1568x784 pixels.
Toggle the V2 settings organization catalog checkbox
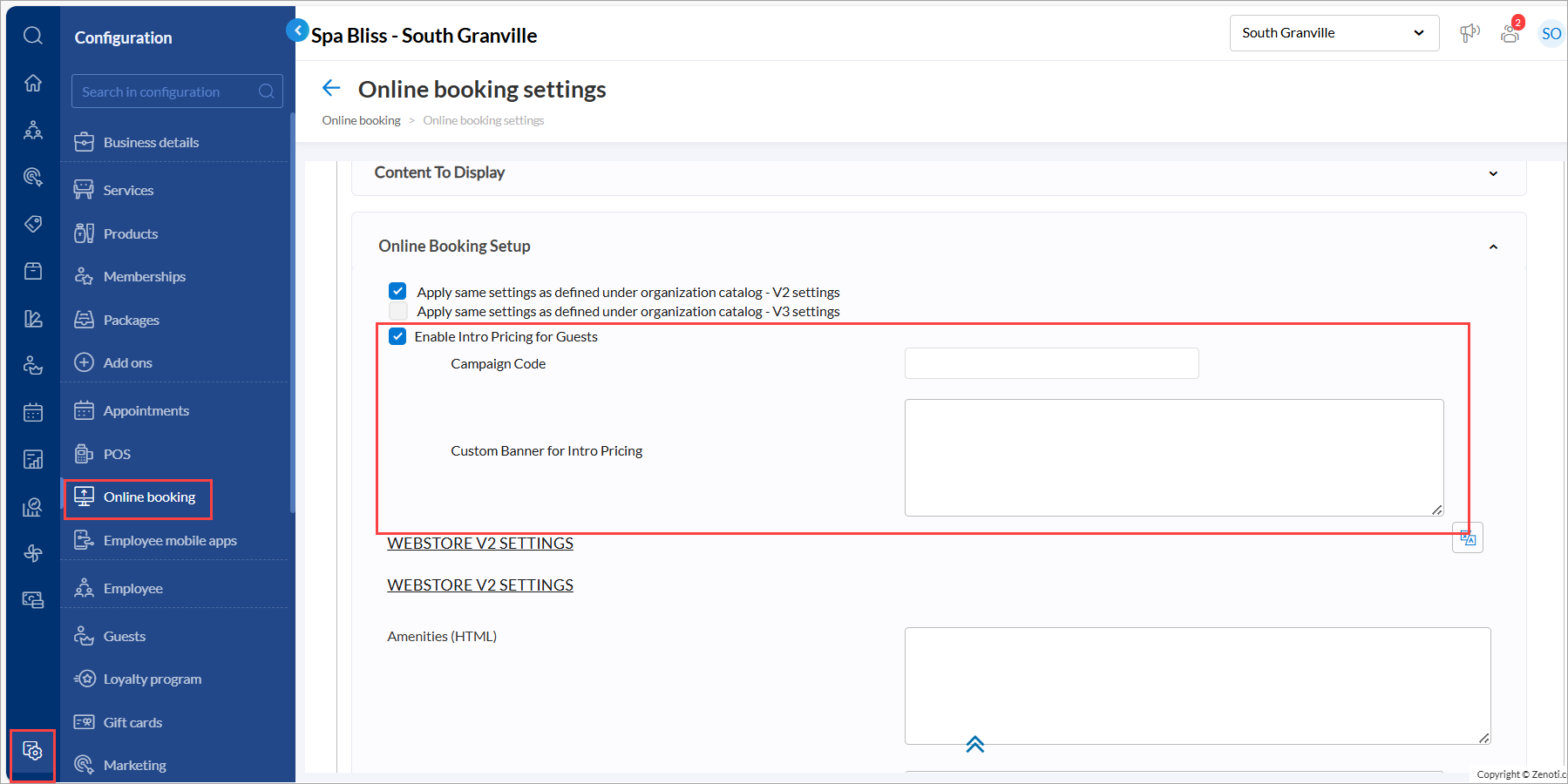coord(397,291)
